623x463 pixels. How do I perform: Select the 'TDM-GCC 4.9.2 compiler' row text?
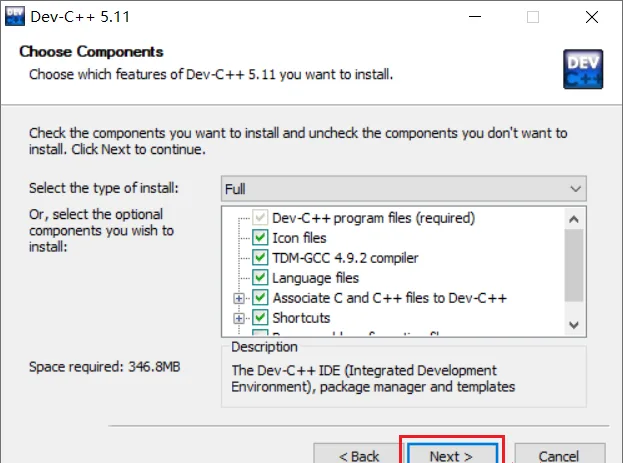[x=345, y=258]
